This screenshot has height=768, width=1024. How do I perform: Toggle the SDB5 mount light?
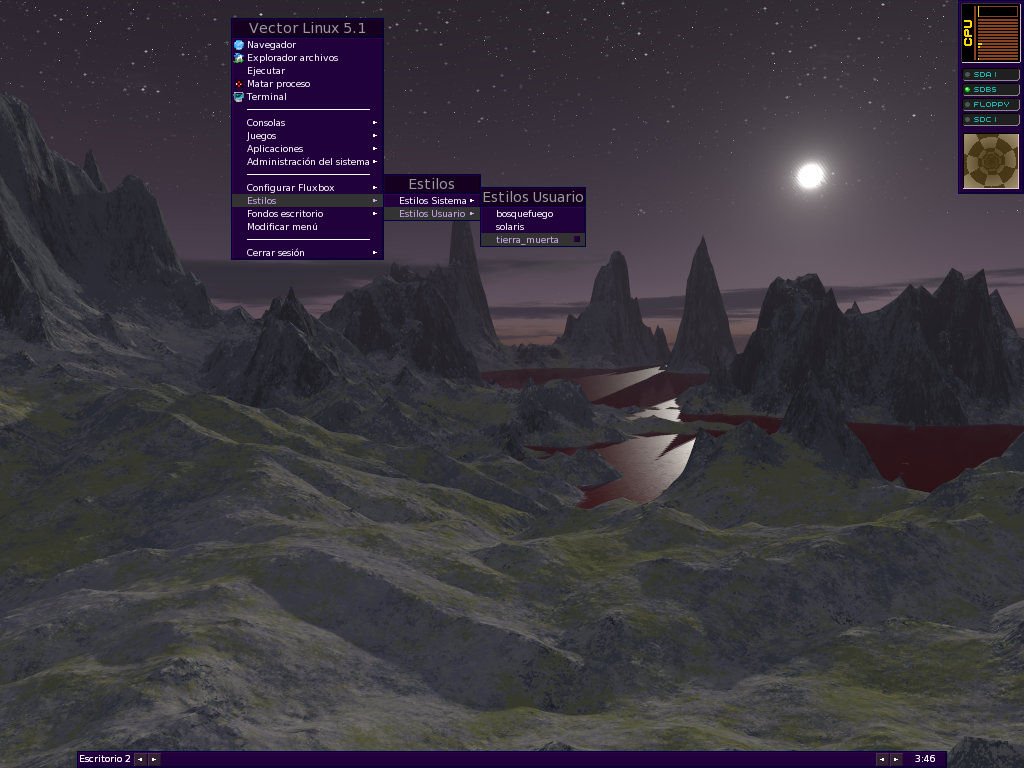coord(967,89)
